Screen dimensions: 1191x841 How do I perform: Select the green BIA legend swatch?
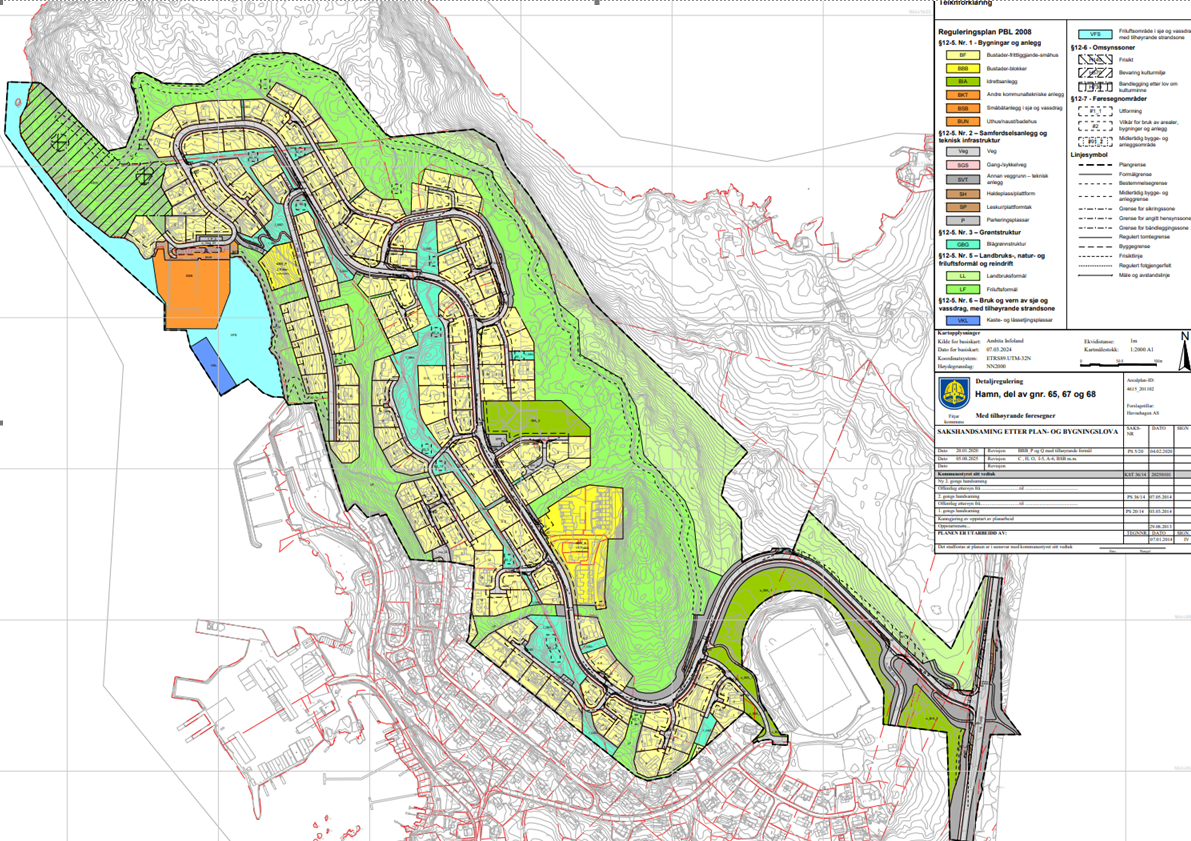click(962, 81)
